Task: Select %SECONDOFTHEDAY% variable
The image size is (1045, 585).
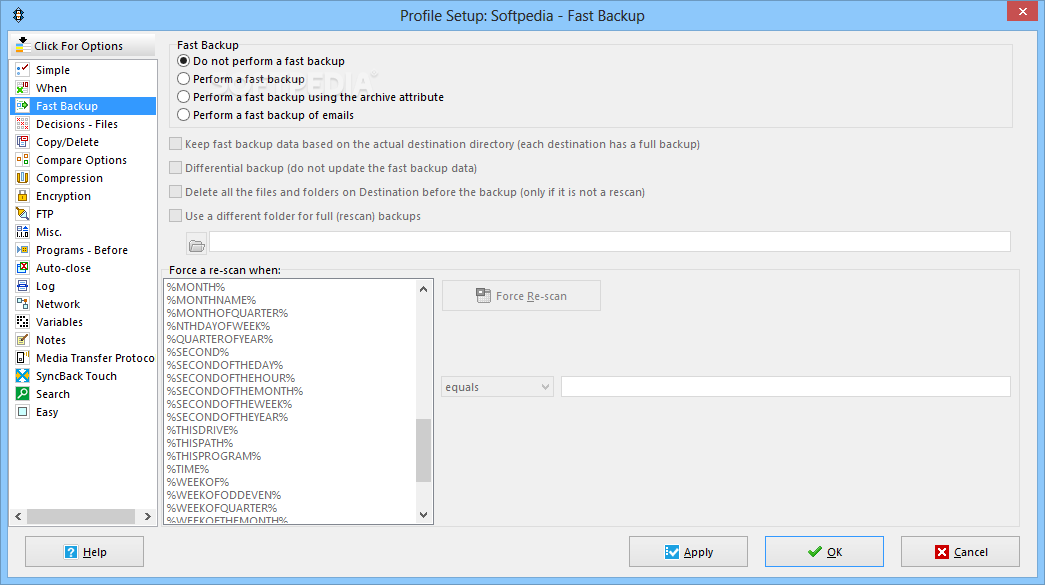Action: tap(225, 365)
